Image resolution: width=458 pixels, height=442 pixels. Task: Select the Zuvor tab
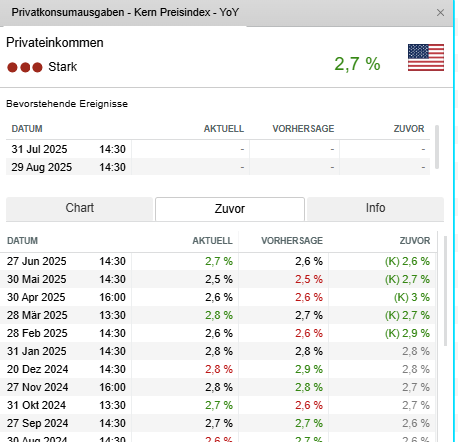coord(230,209)
